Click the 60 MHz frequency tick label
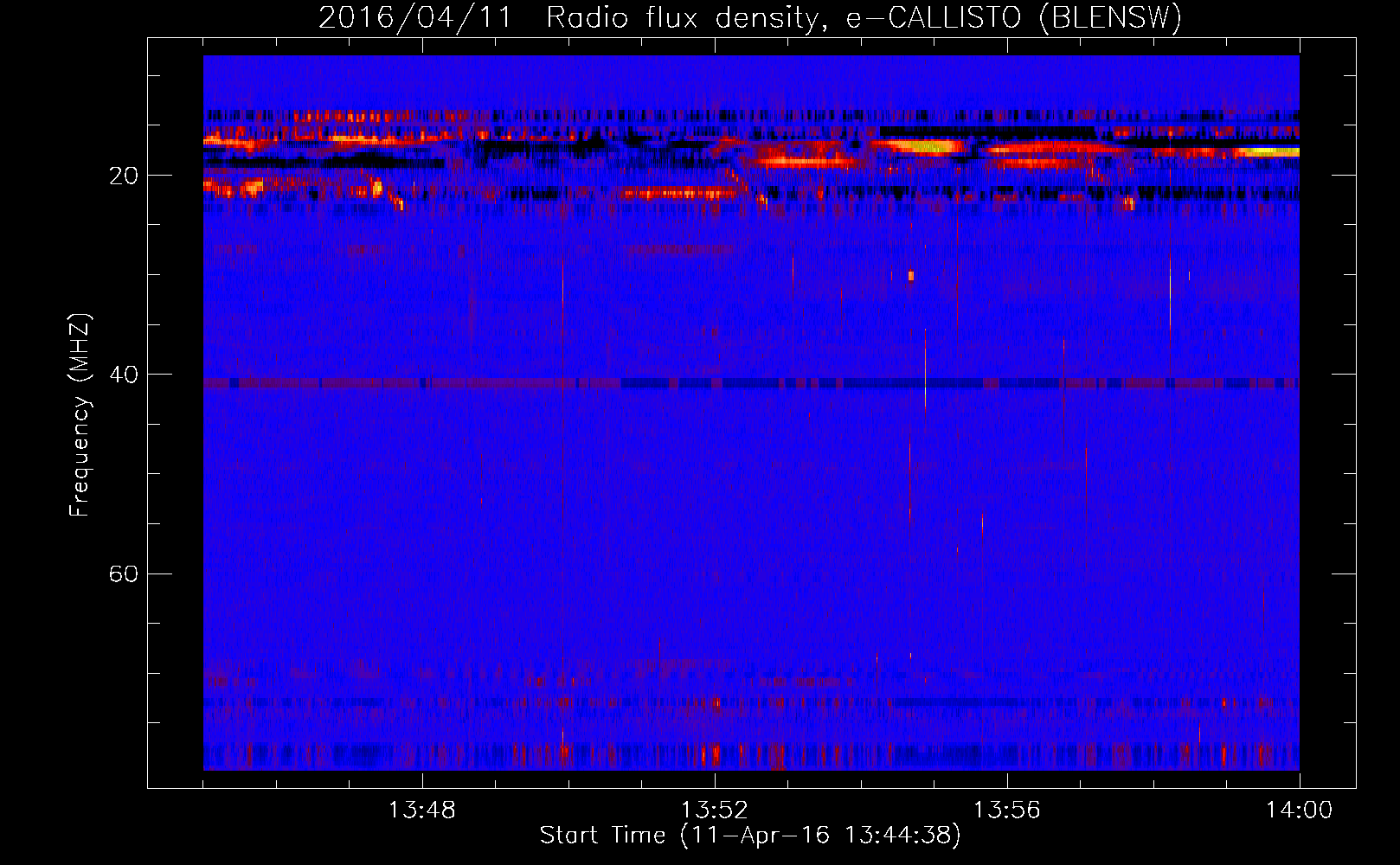Viewport: 1400px width, 865px height. pyautogui.click(x=123, y=573)
